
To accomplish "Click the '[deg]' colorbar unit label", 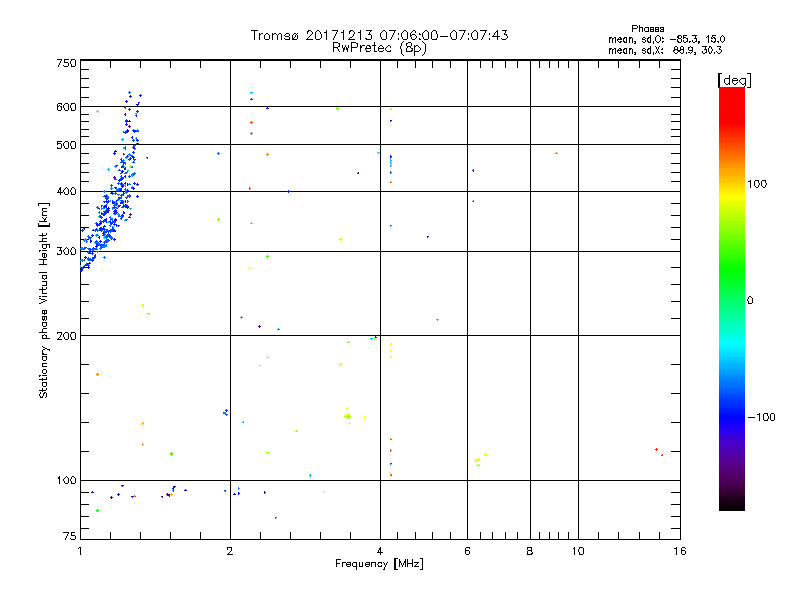I will [734, 80].
